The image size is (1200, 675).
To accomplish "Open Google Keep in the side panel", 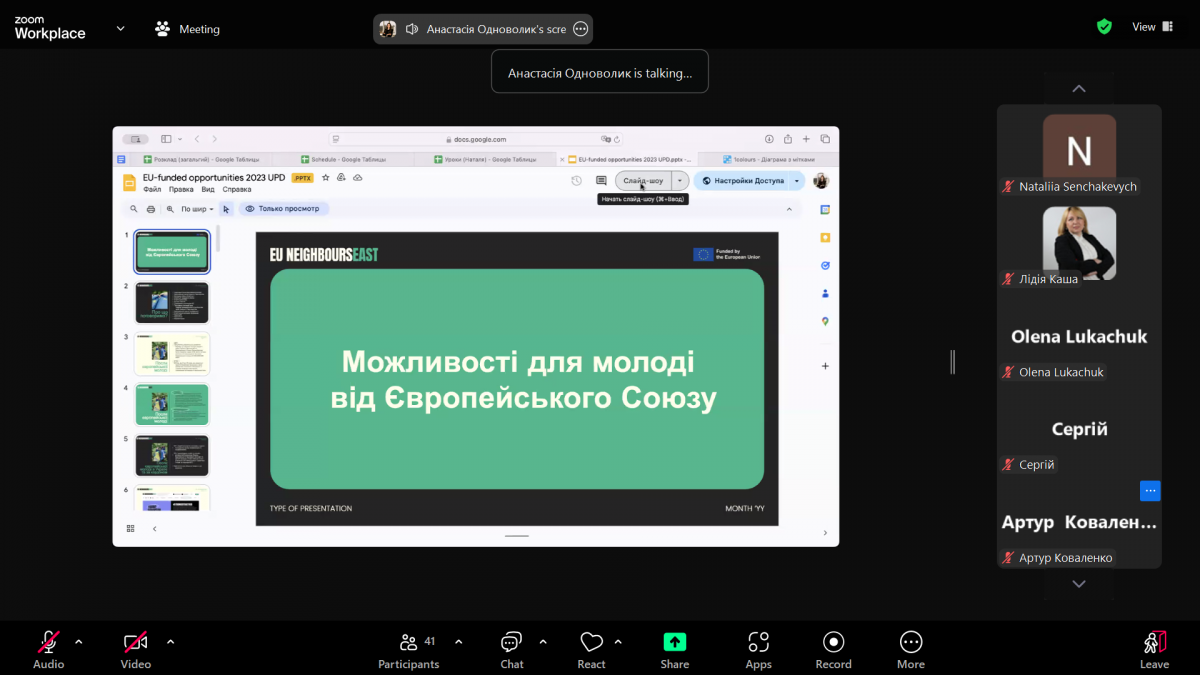I will pos(824,238).
